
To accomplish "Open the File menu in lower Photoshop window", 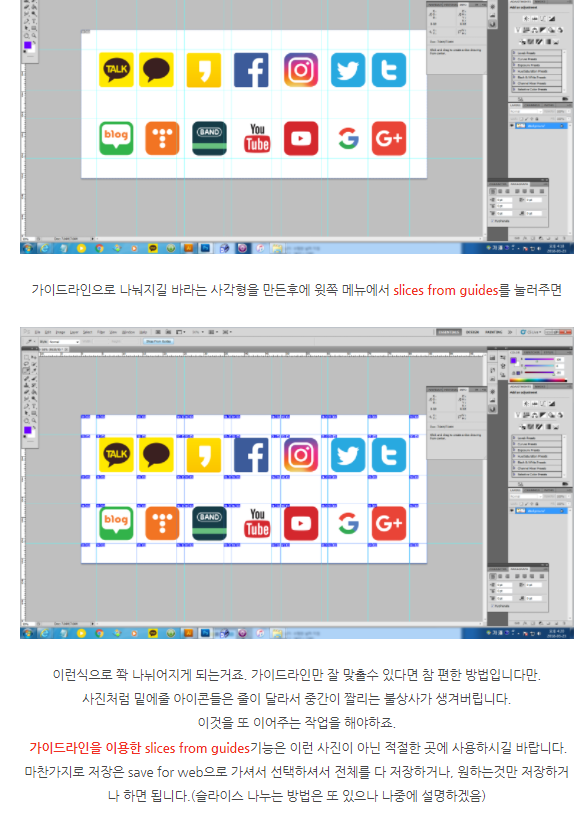I will 38,332.
